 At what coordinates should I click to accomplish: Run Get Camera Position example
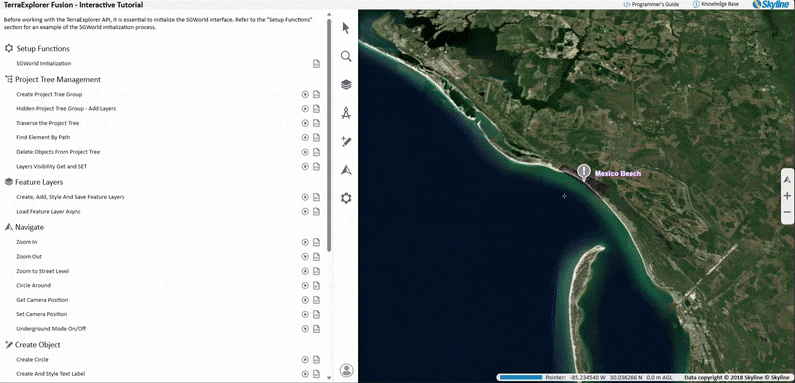pos(305,300)
